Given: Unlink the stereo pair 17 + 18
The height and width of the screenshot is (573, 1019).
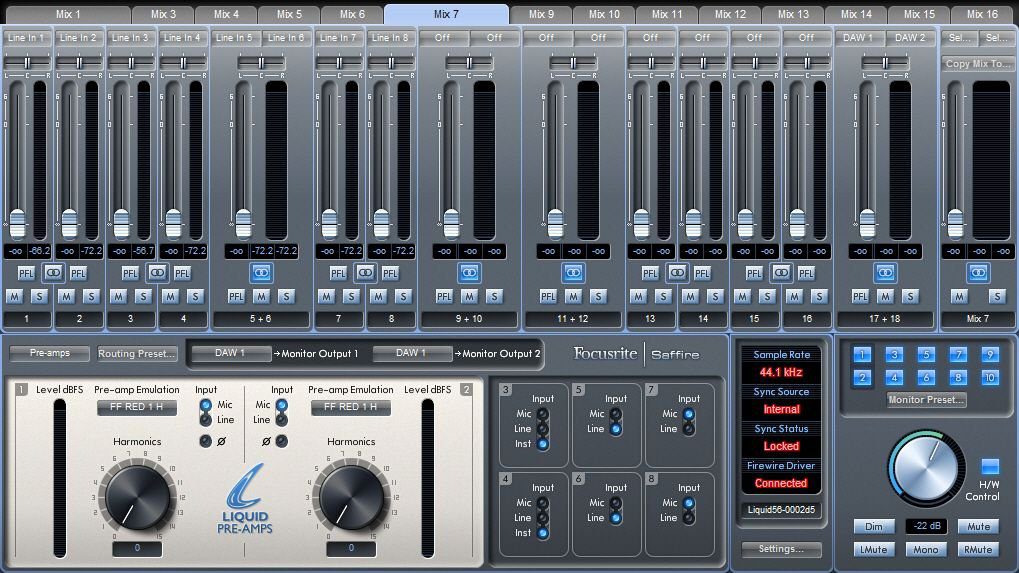Looking at the screenshot, I should click(x=885, y=273).
